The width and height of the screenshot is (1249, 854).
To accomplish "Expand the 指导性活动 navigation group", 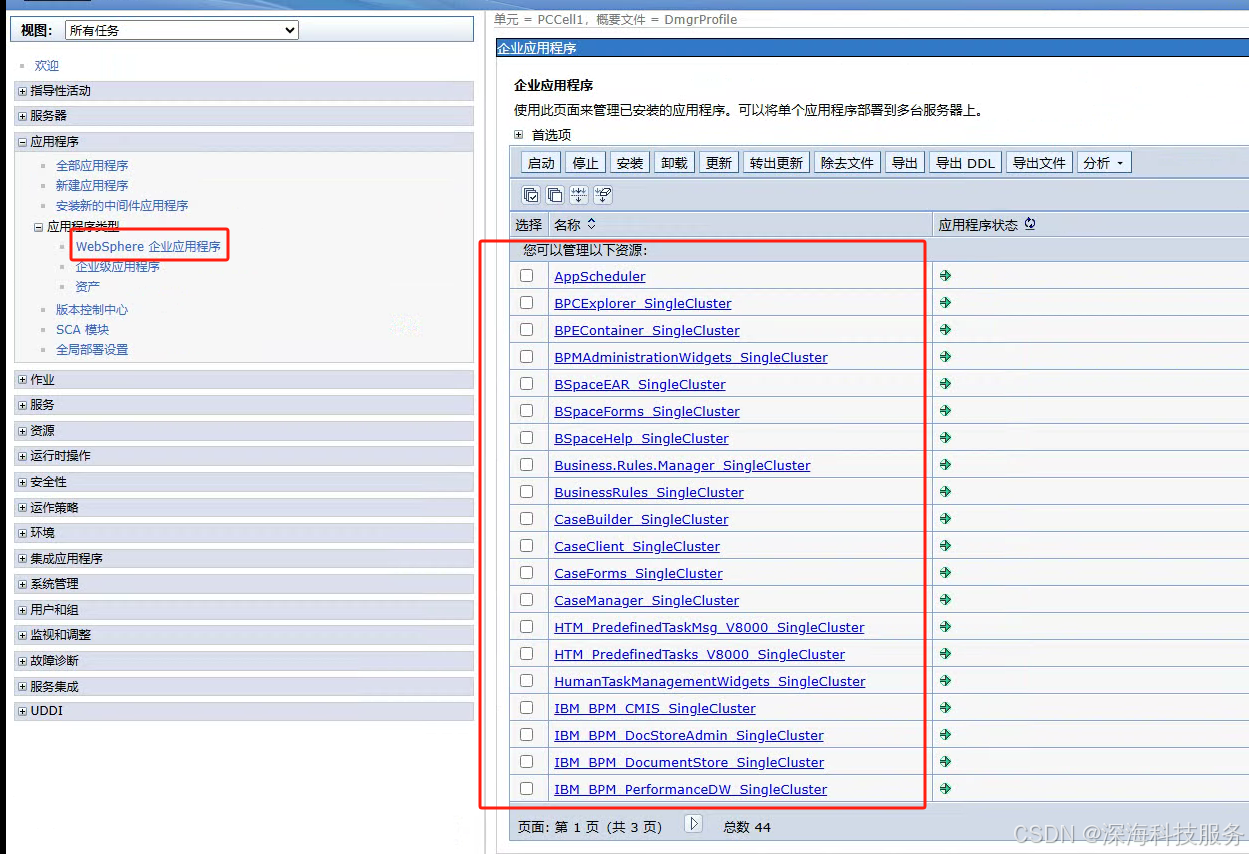I will [23, 91].
